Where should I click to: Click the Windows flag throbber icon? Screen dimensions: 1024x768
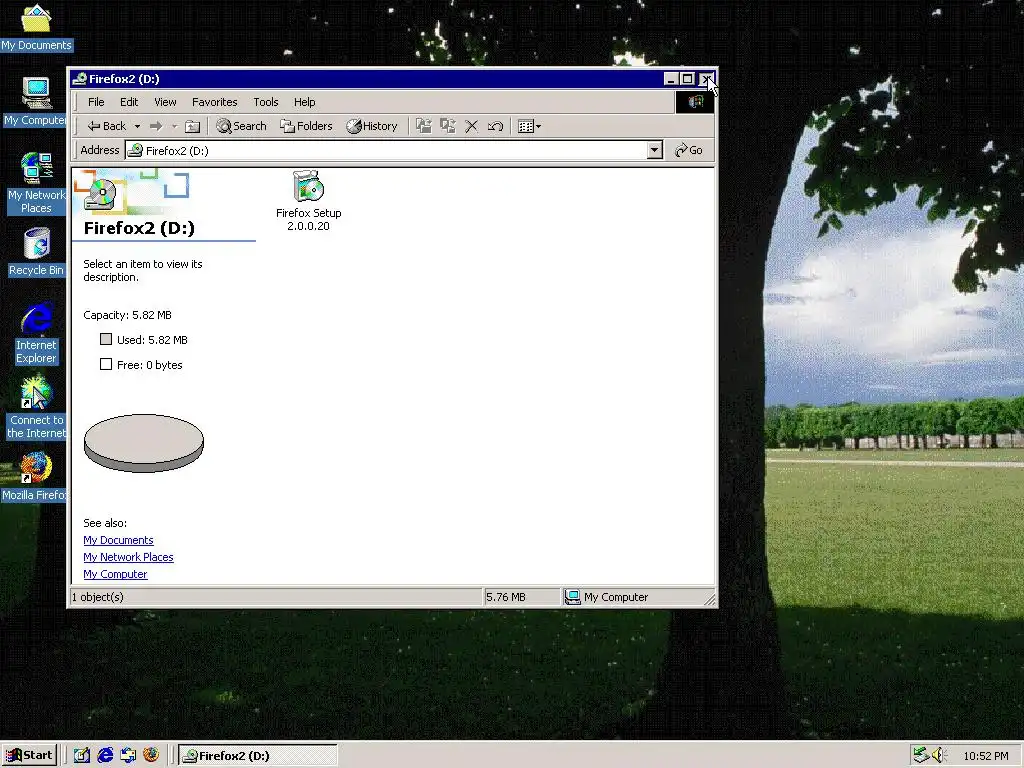[x=695, y=102]
